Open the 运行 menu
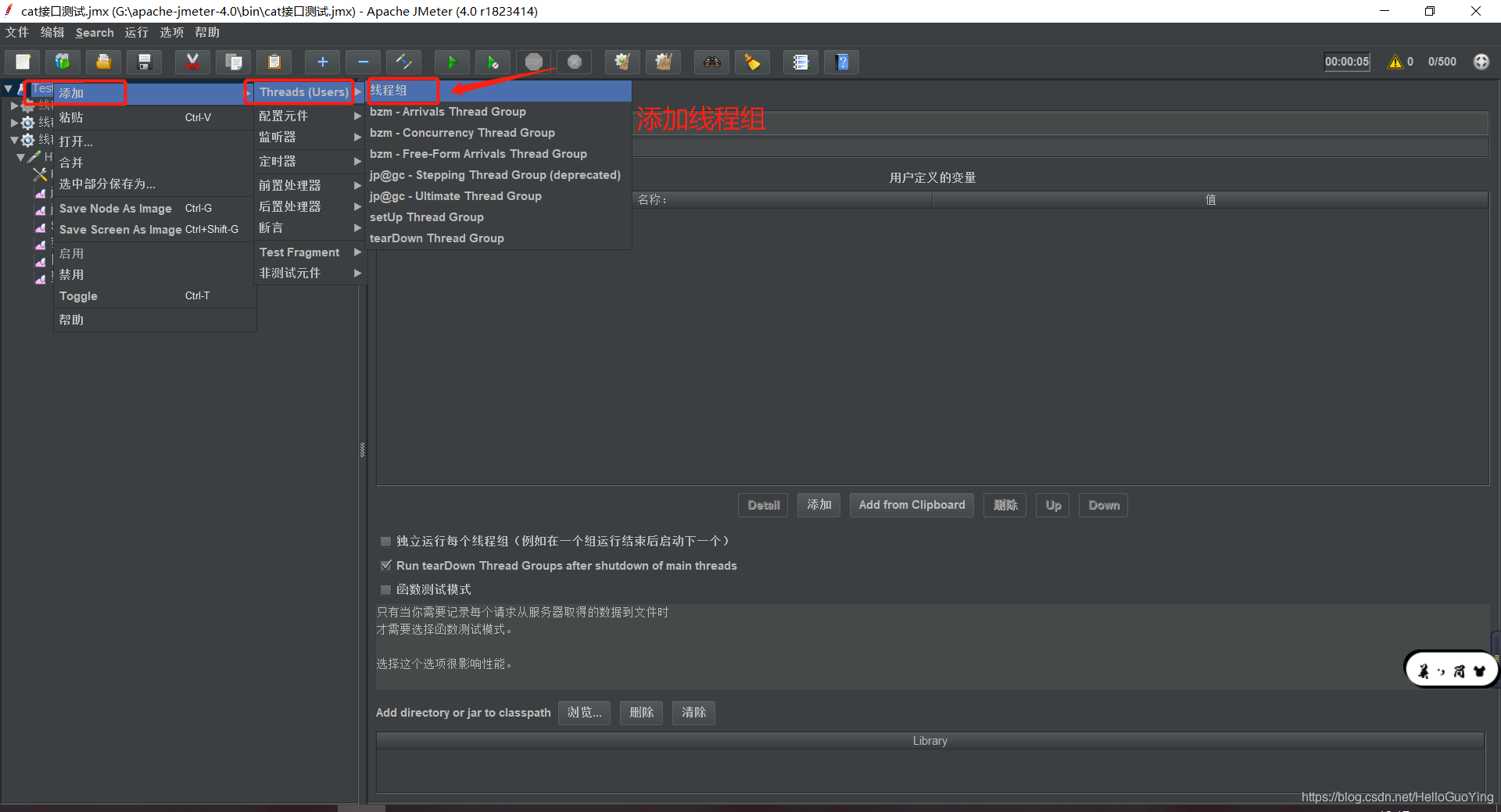Screen dimensions: 1501x812 [x=137, y=32]
